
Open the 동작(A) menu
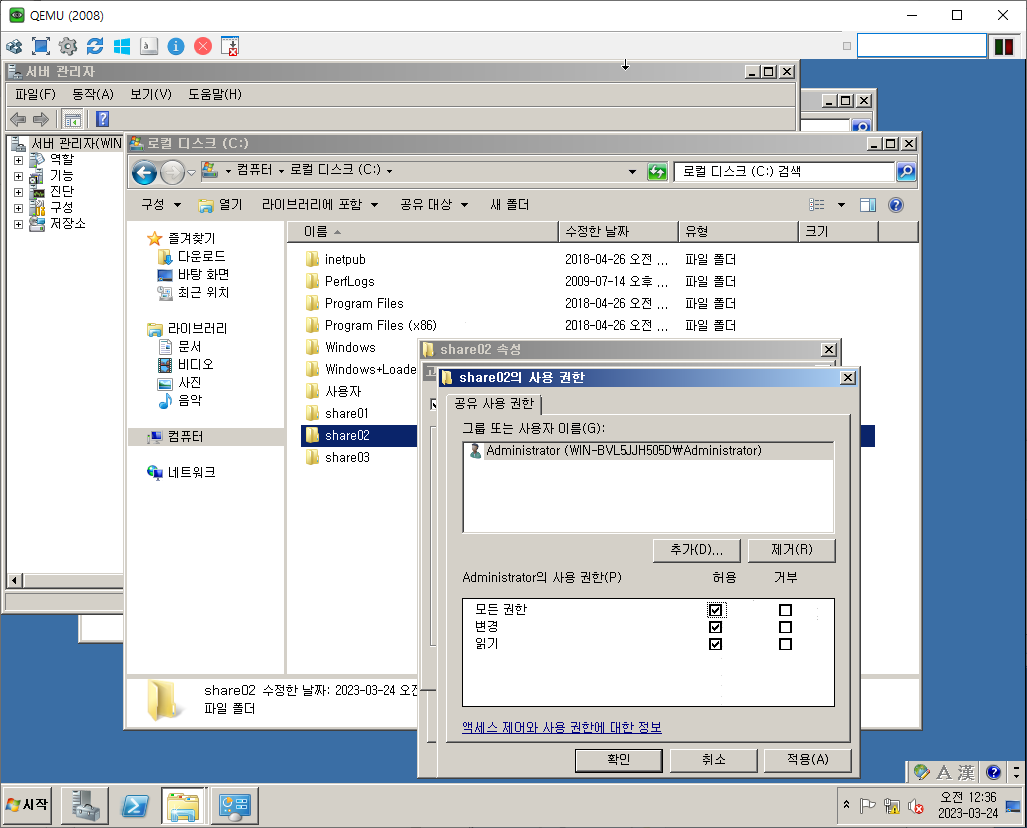[x=93, y=94]
